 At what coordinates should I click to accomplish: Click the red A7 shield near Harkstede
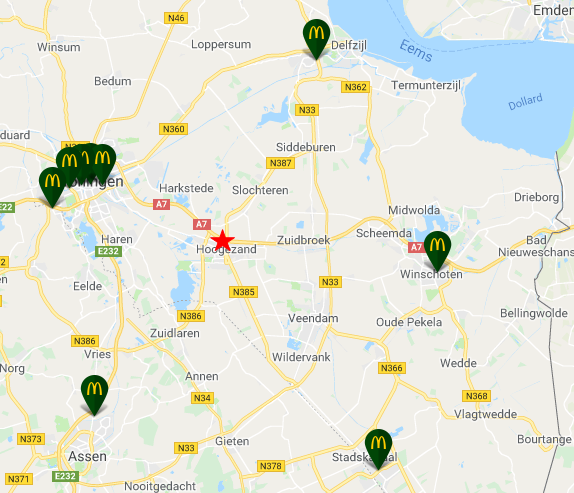[161, 204]
